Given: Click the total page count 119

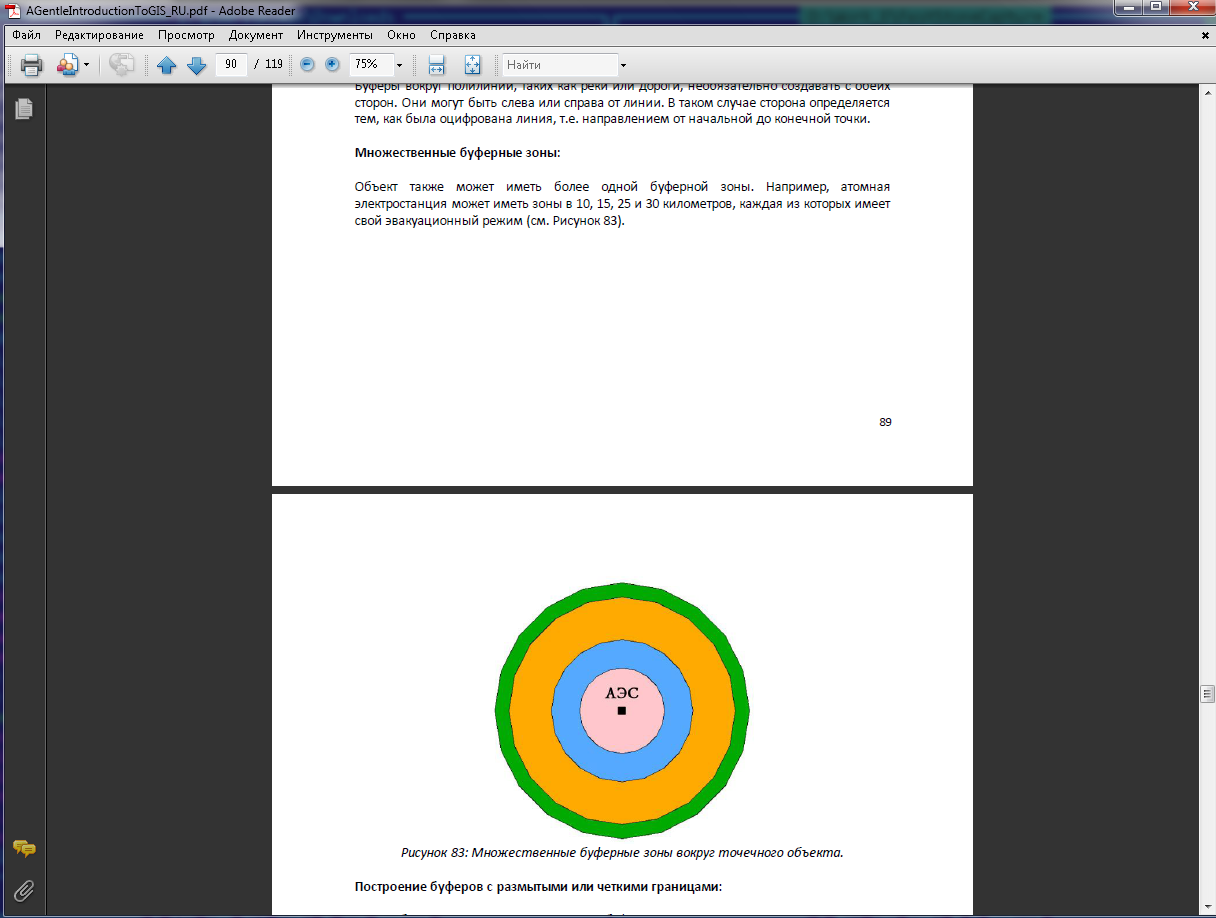Looking at the screenshot, I should [x=274, y=64].
